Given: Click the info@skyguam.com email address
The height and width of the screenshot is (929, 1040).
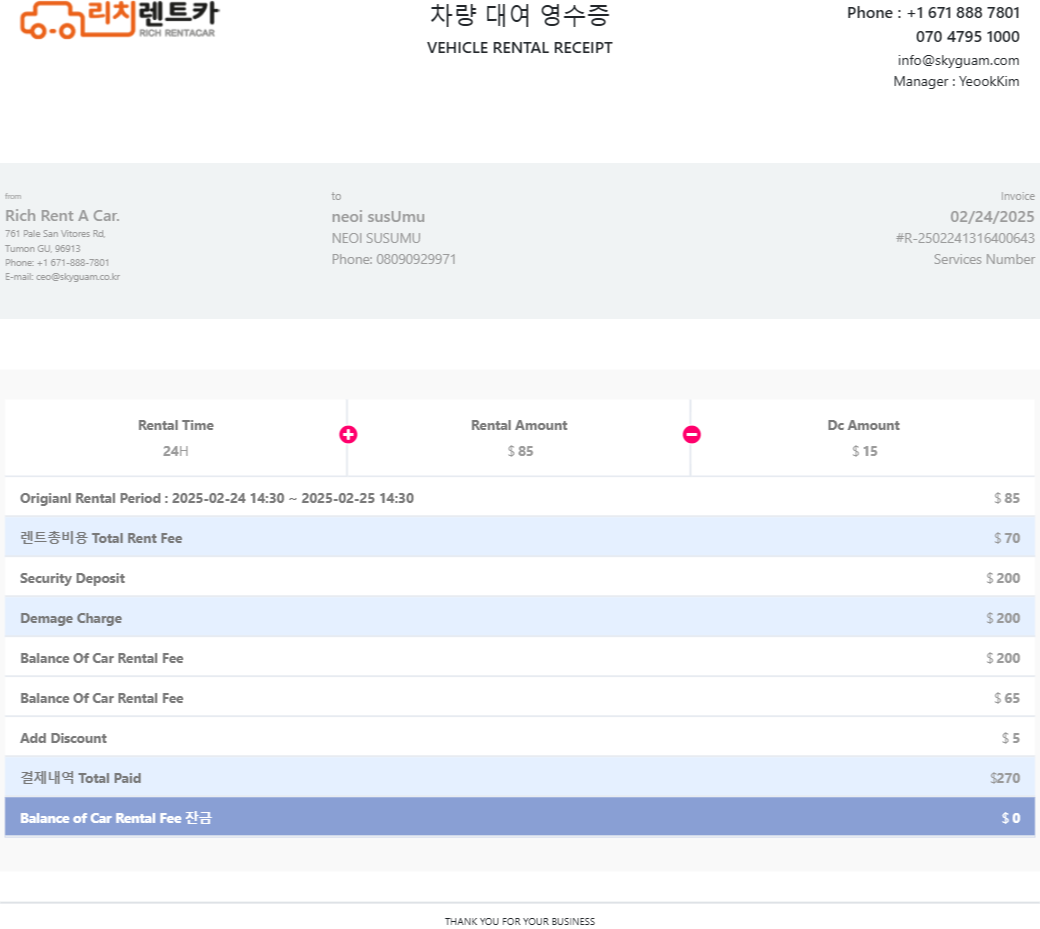Looking at the screenshot, I should point(958,60).
